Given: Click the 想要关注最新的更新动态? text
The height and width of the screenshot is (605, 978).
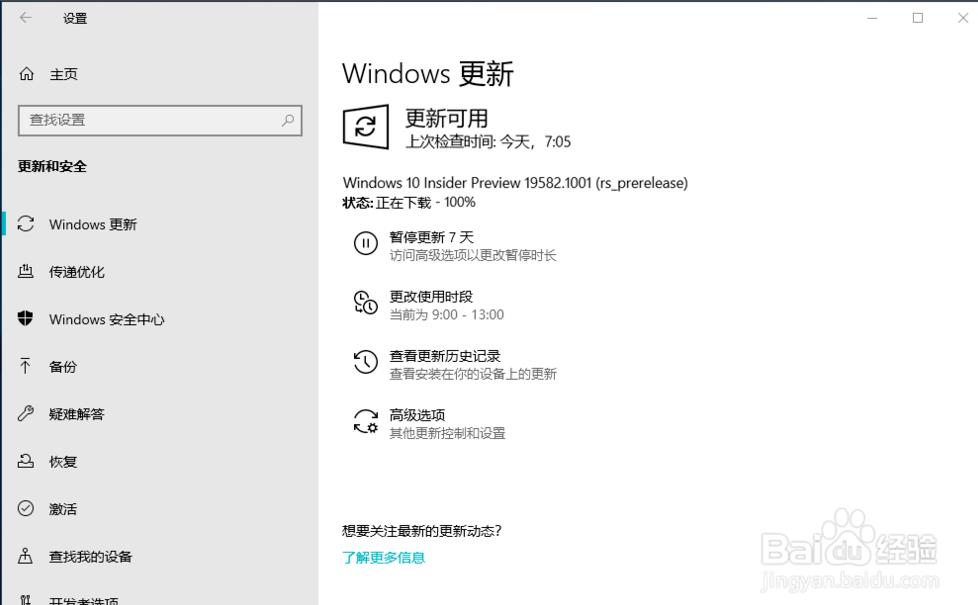Looking at the screenshot, I should coord(422,531).
